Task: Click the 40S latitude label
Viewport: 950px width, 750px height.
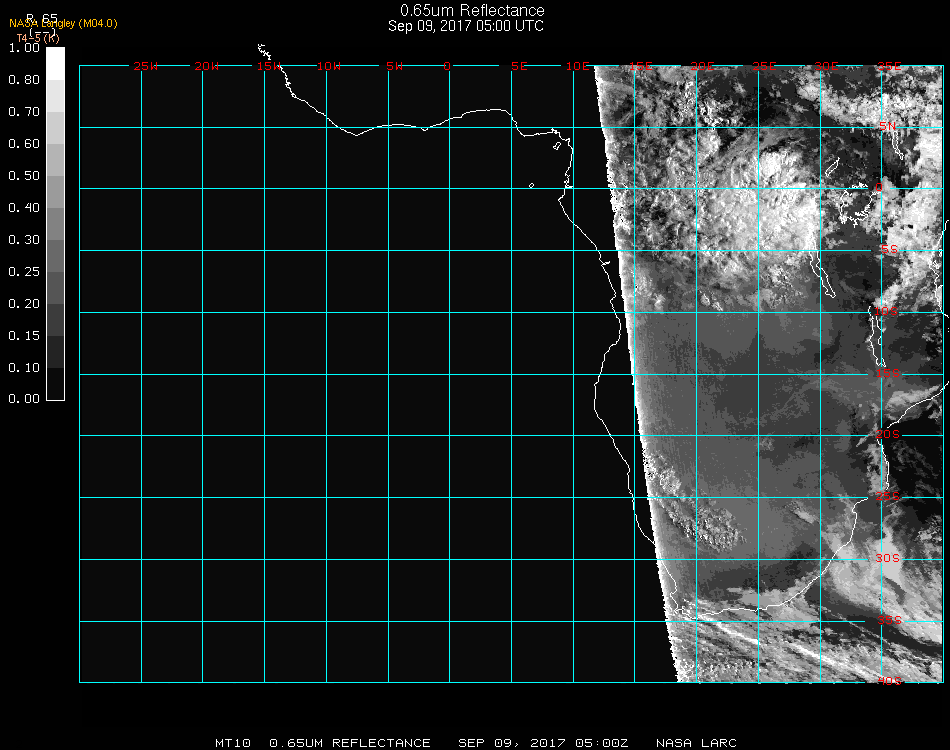Action: pyautogui.click(x=890, y=681)
